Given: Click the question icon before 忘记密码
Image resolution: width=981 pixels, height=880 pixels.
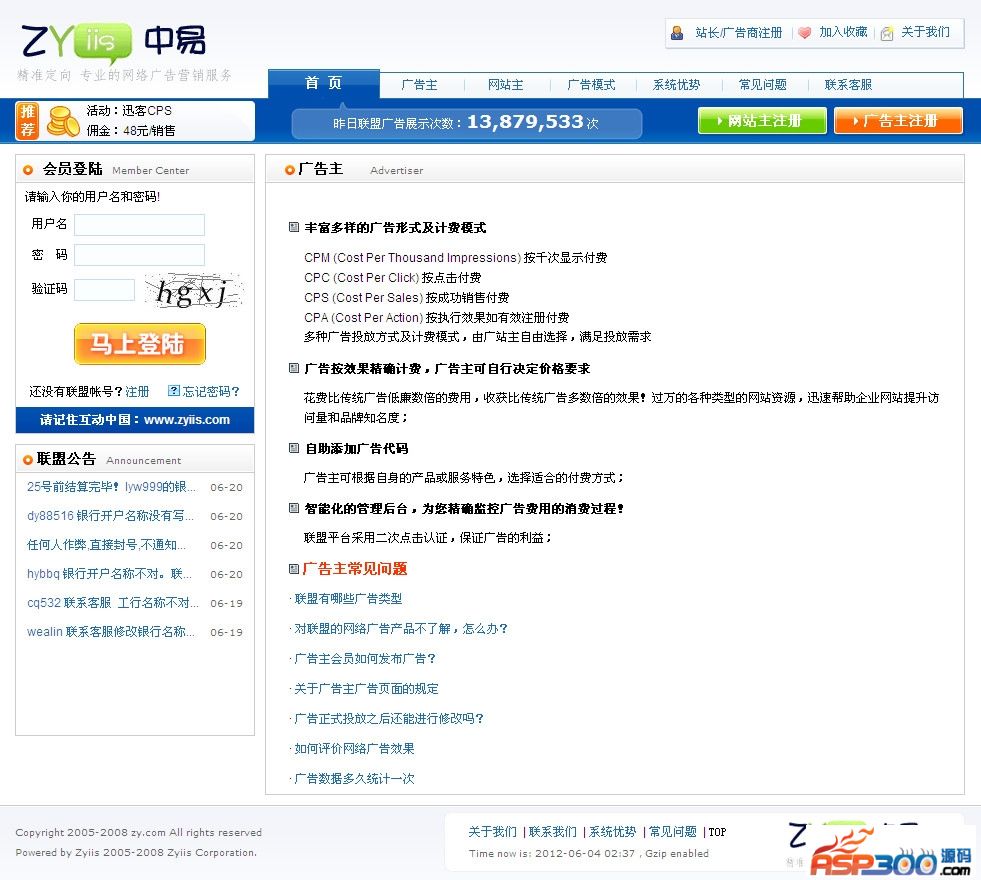Looking at the screenshot, I should [174, 391].
